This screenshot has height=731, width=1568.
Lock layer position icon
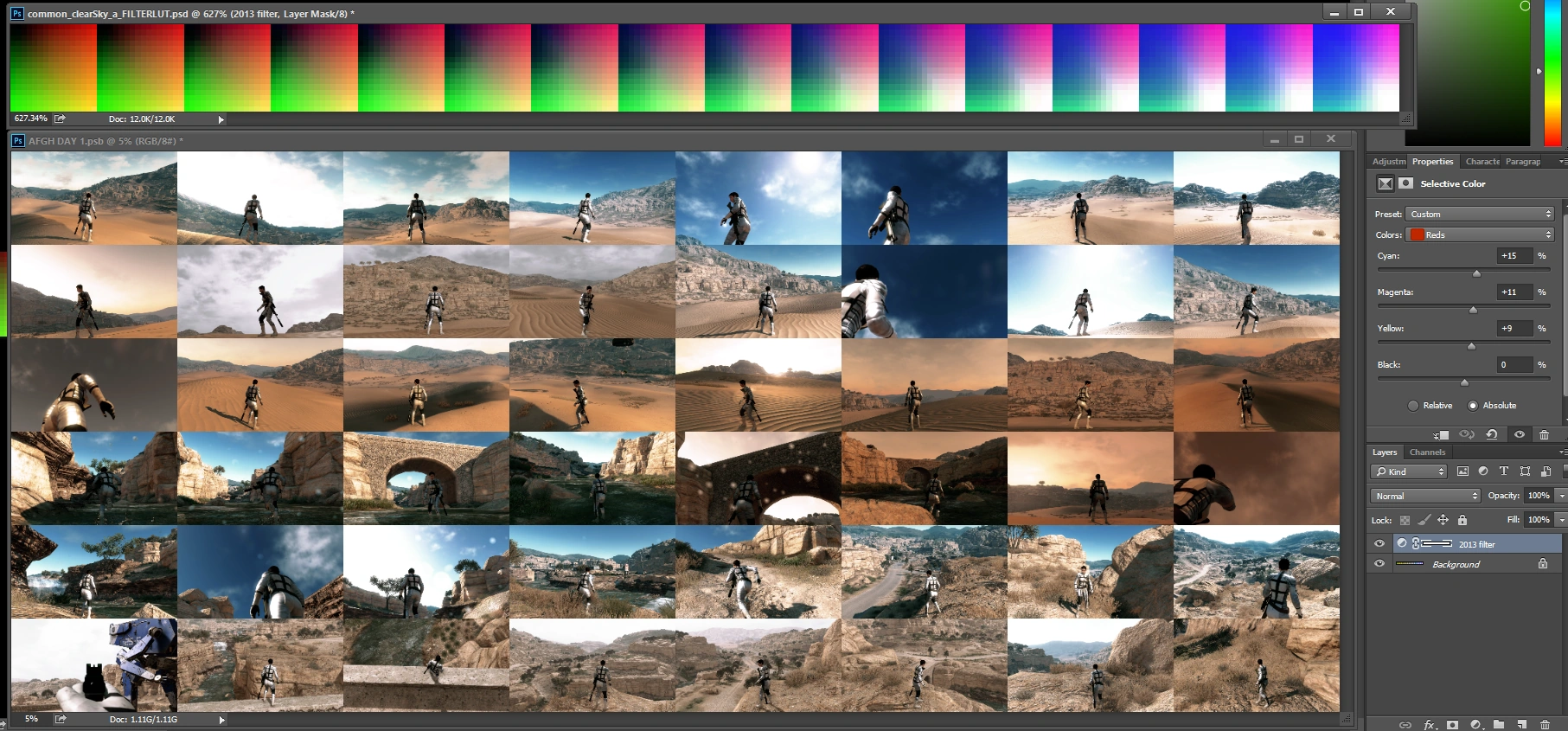coord(1443,520)
